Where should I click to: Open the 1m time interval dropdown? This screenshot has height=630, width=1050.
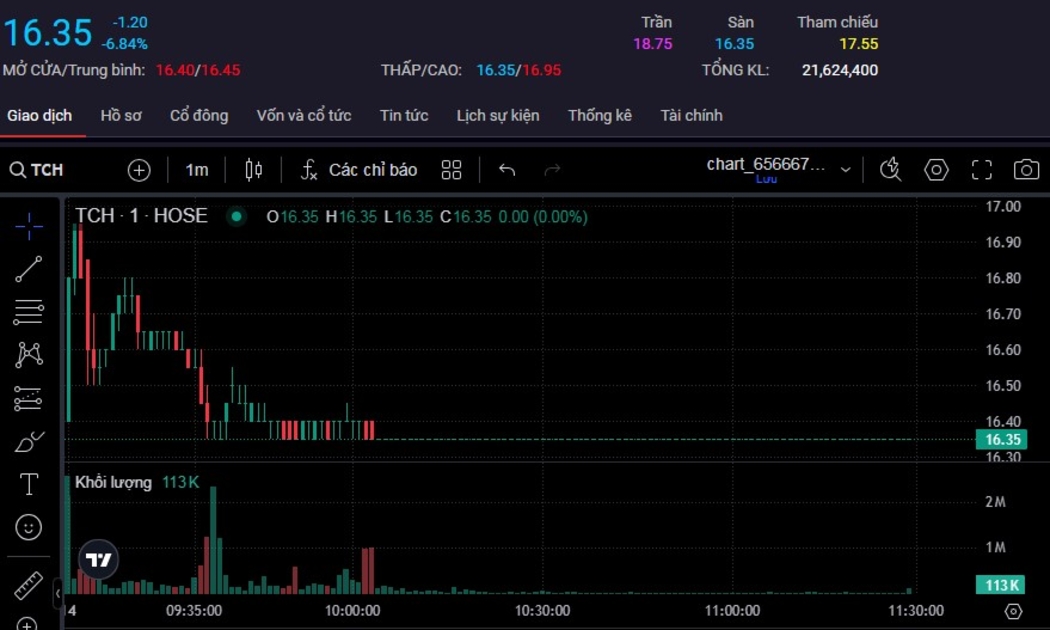[197, 170]
